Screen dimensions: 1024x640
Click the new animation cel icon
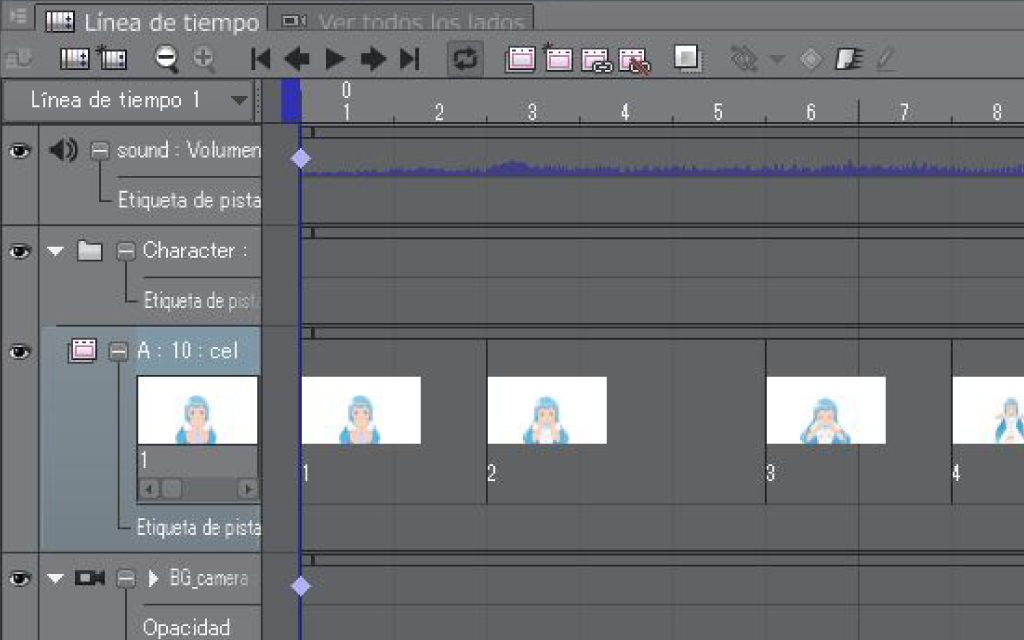click(x=557, y=59)
